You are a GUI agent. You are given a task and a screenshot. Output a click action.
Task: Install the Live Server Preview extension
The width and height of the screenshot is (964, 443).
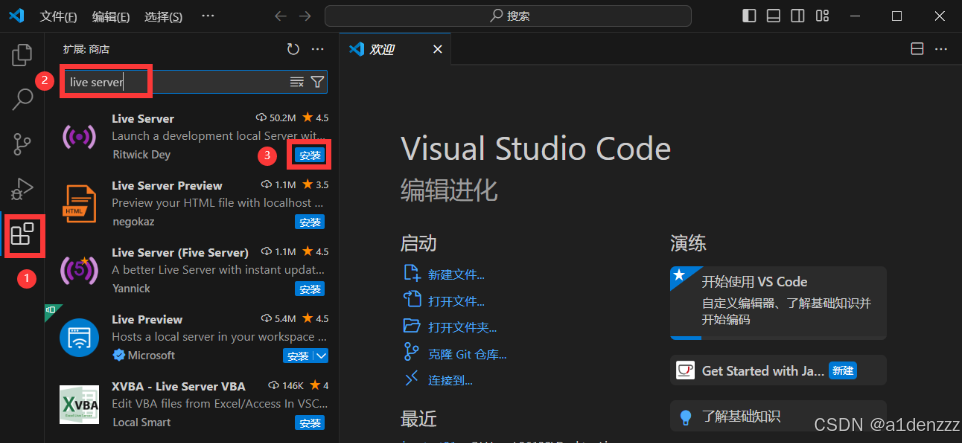tap(309, 222)
